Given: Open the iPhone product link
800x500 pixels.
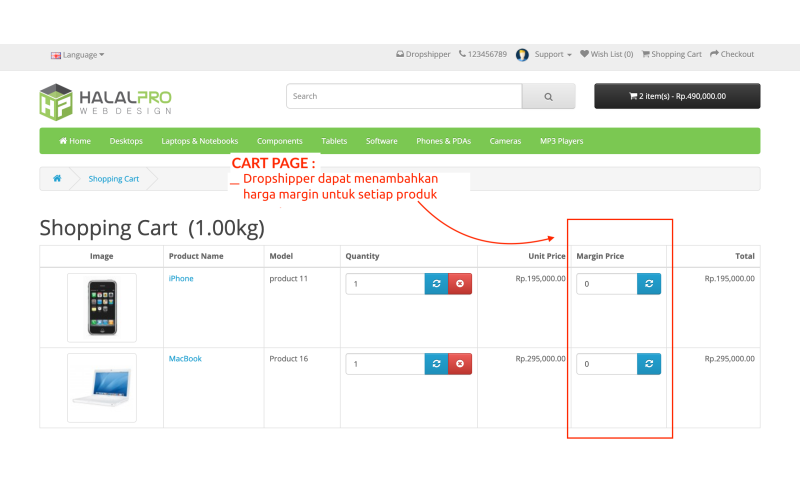Looking at the screenshot, I should 181,279.
